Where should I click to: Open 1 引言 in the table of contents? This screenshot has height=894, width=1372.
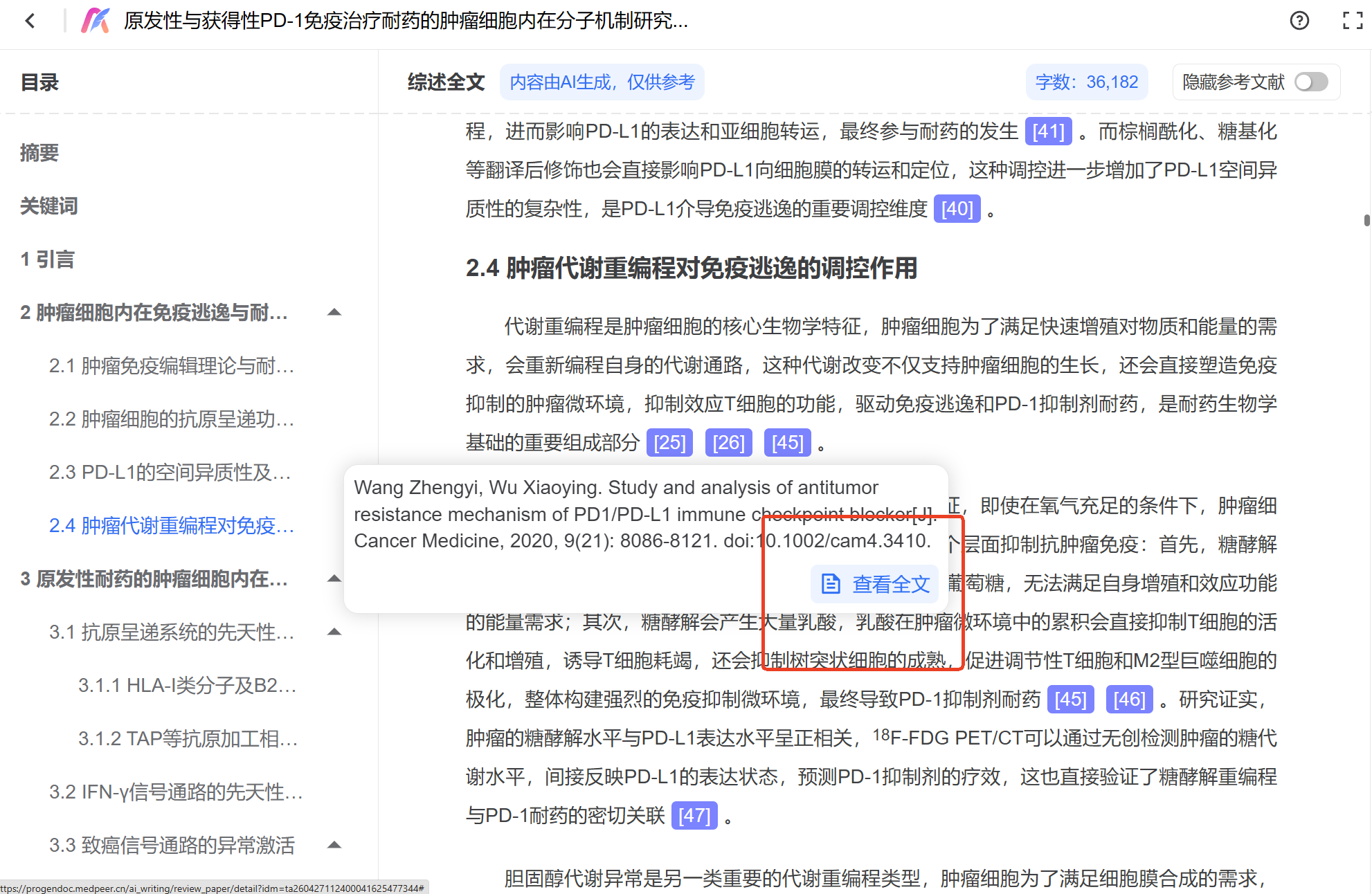click(x=47, y=259)
